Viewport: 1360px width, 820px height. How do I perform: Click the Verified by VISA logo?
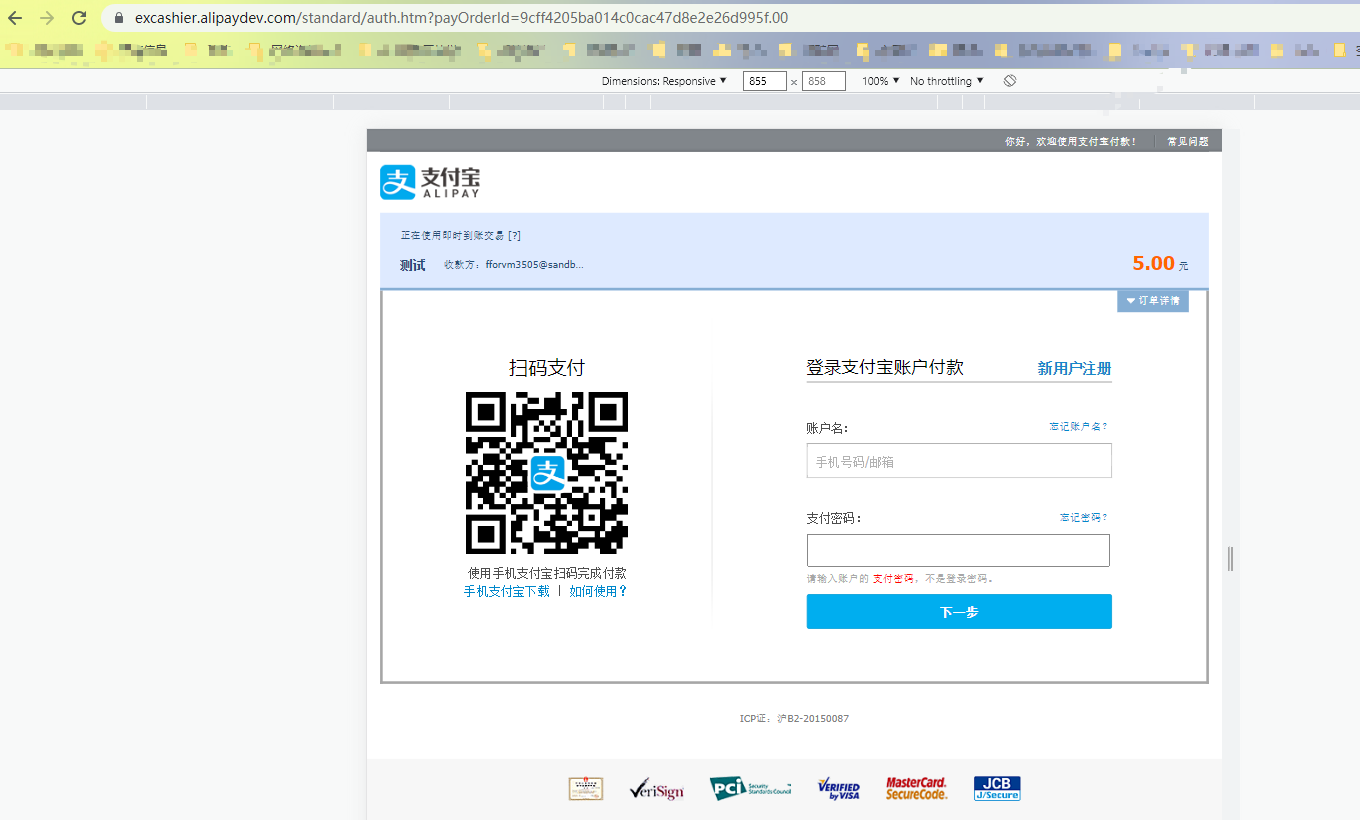838,789
